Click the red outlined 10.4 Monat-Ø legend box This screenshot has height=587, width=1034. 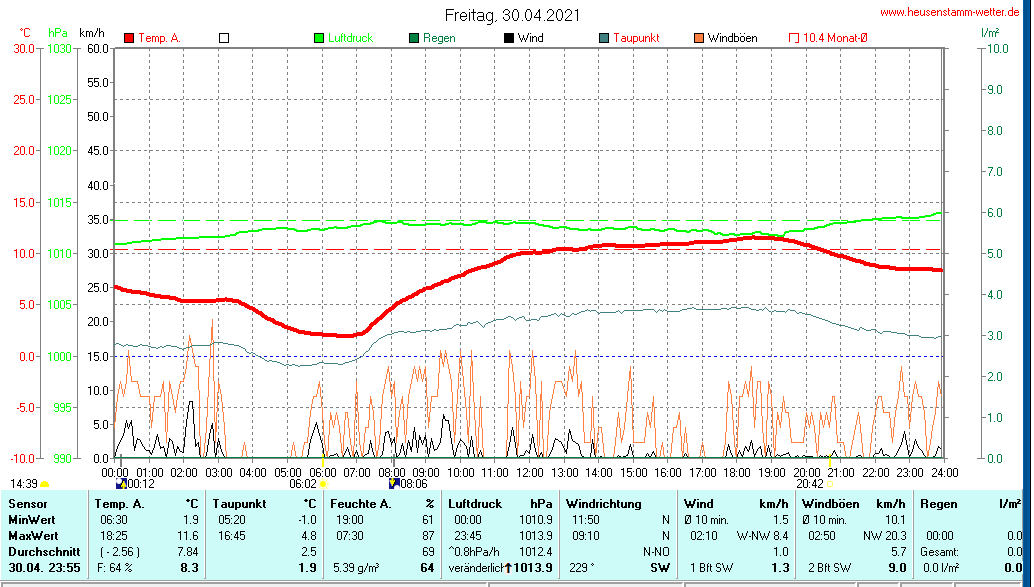pos(794,38)
